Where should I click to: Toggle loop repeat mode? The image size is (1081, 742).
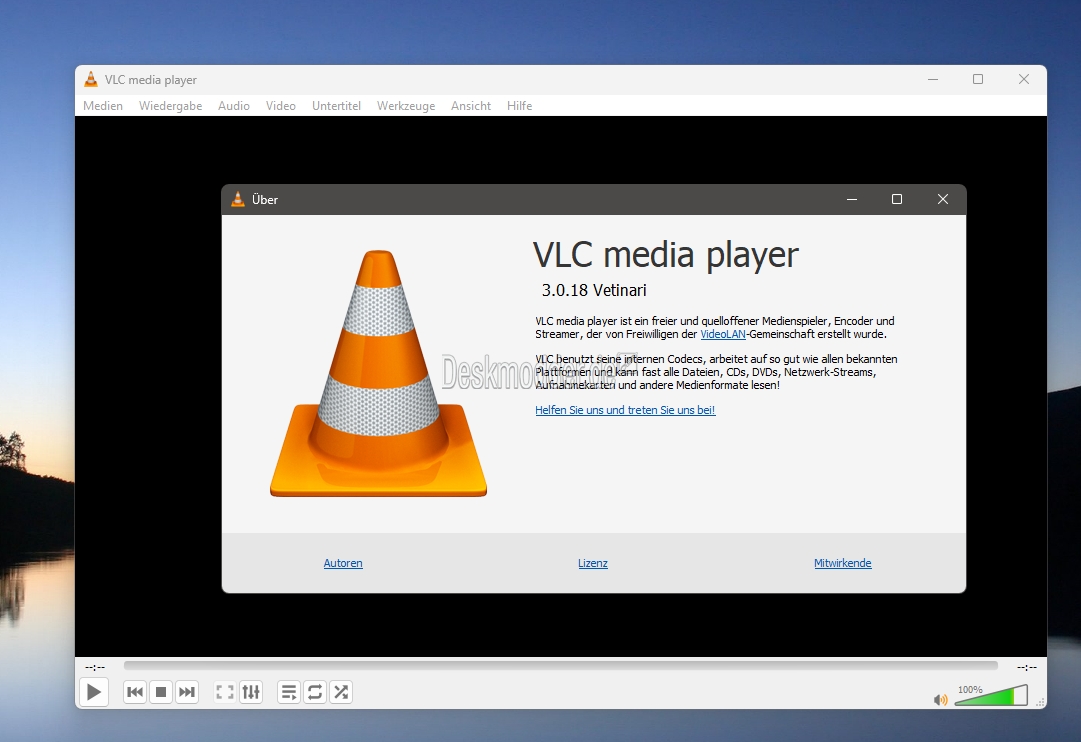click(315, 692)
